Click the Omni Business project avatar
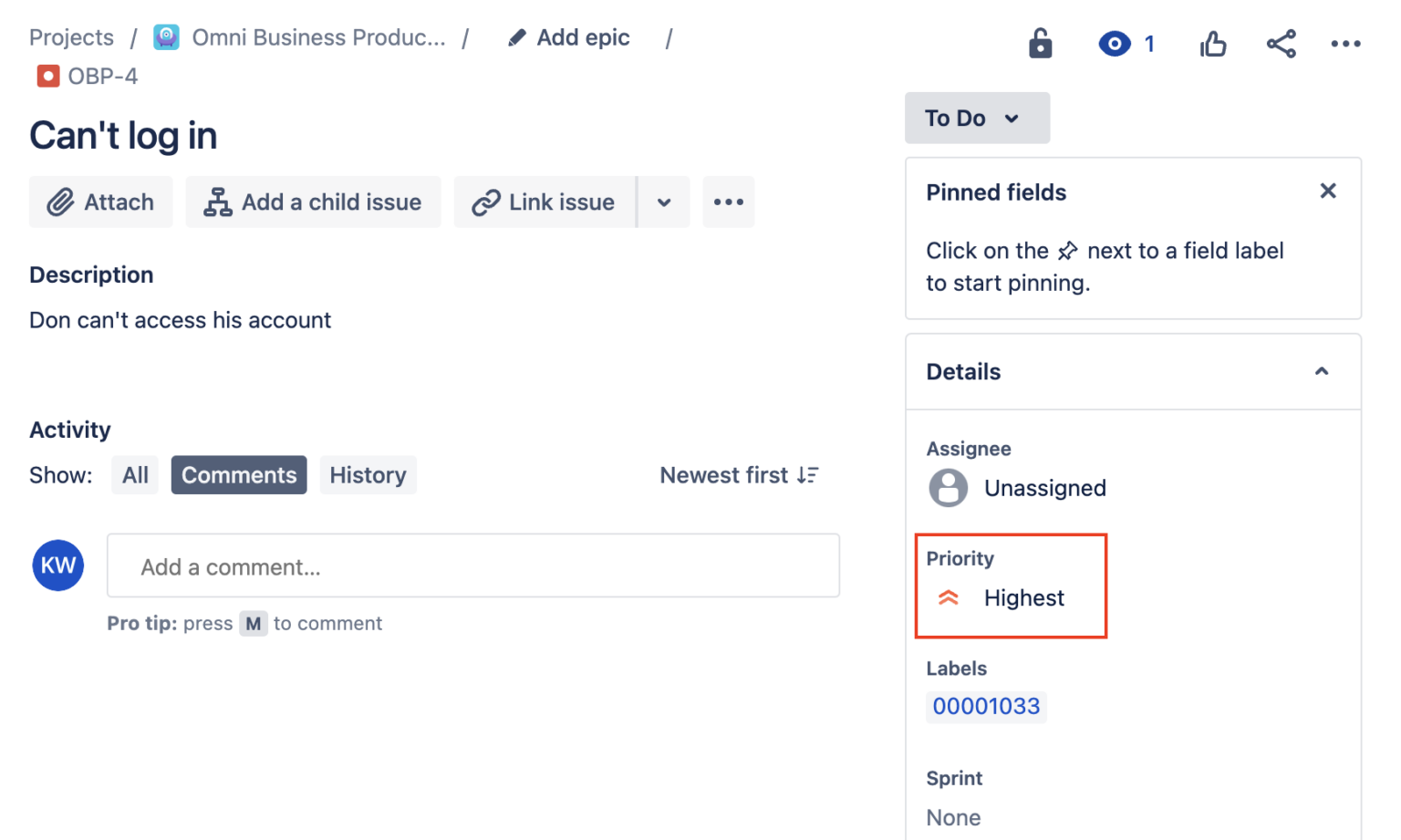This screenshot has width=1401, height=840. [166, 37]
